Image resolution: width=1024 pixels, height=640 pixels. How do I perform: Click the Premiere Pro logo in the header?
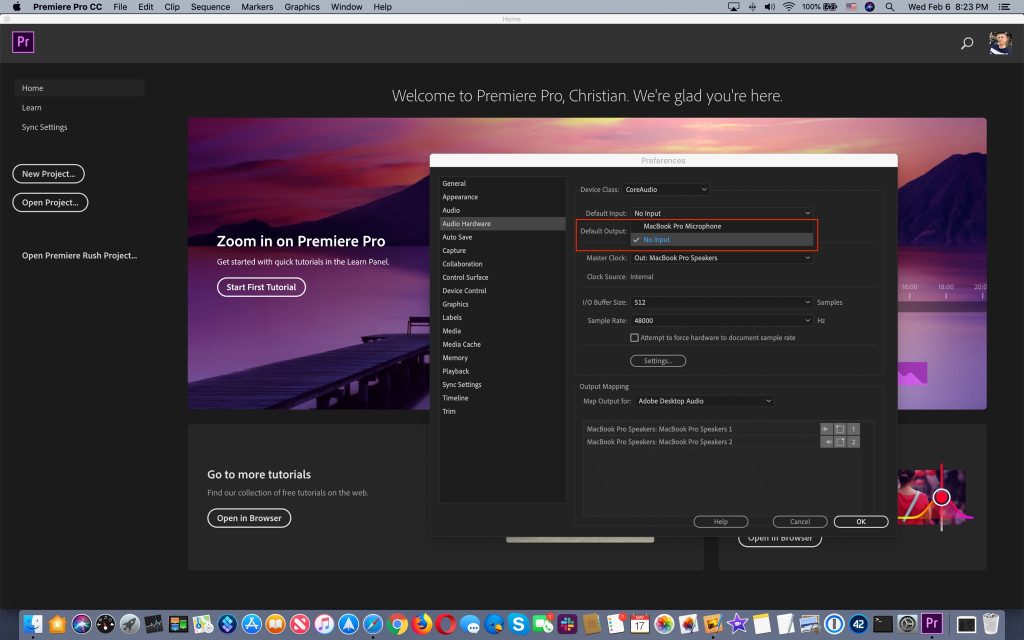click(23, 42)
